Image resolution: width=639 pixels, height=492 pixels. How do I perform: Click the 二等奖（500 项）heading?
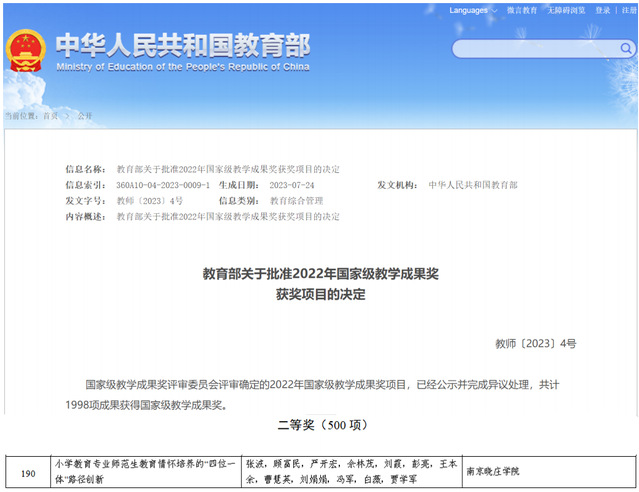tap(322, 425)
